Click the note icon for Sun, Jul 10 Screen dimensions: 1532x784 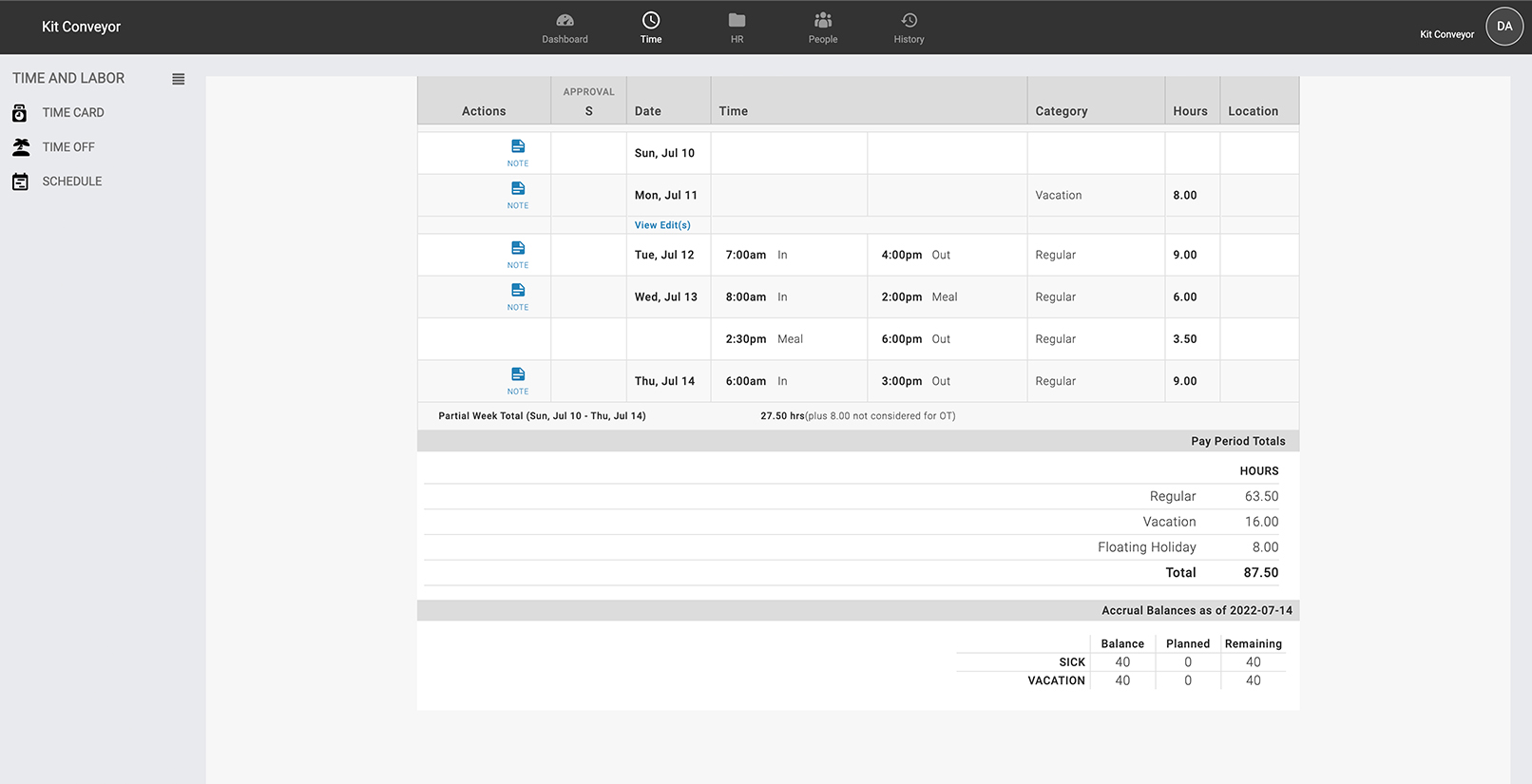tap(518, 147)
